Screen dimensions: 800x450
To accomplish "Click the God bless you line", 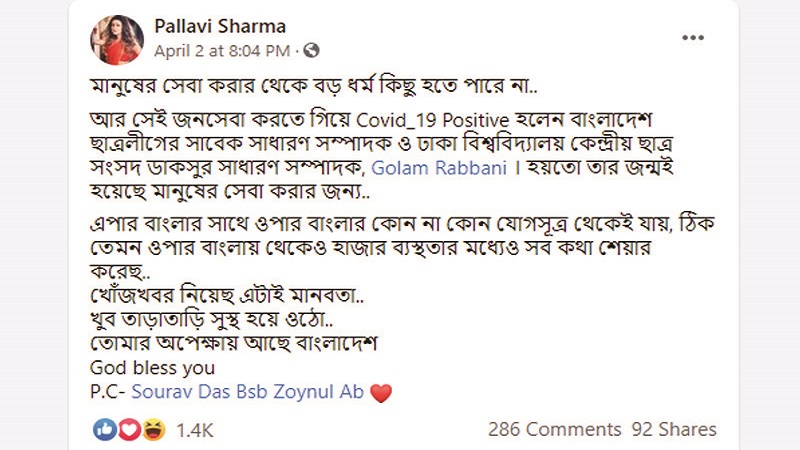I will coord(153,368).
